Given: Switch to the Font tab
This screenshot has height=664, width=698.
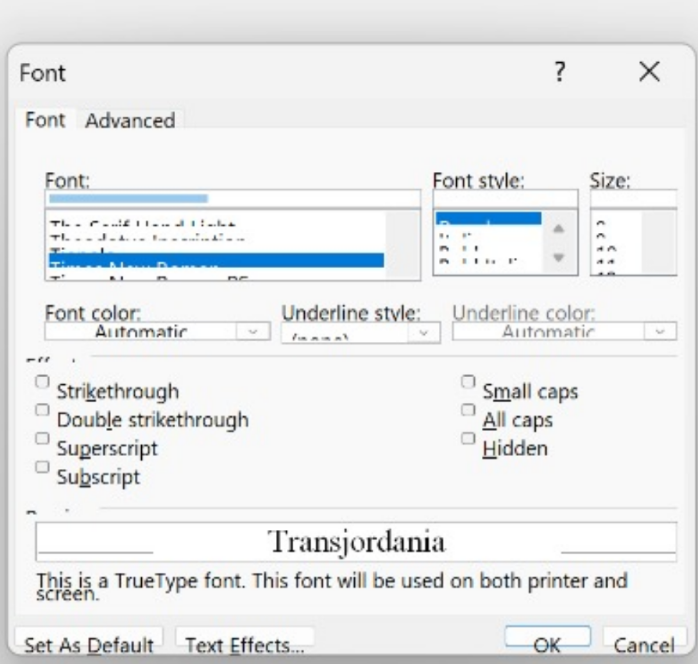Looking at the screenshot, I should (45, 120).
